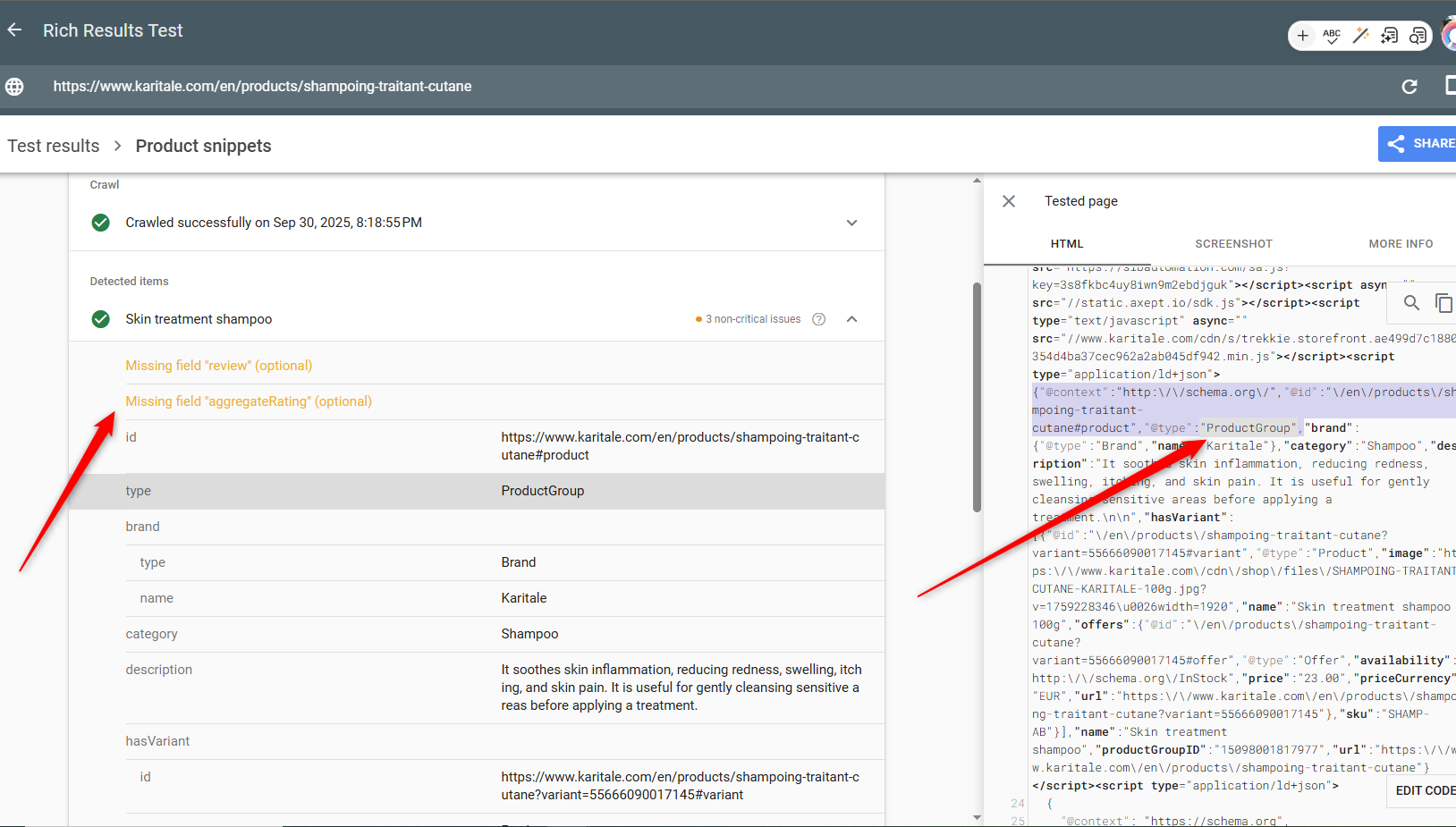Open help for the non-critical issues
The width and height of the screenshot is (1456, 827).
pos(818,319)
